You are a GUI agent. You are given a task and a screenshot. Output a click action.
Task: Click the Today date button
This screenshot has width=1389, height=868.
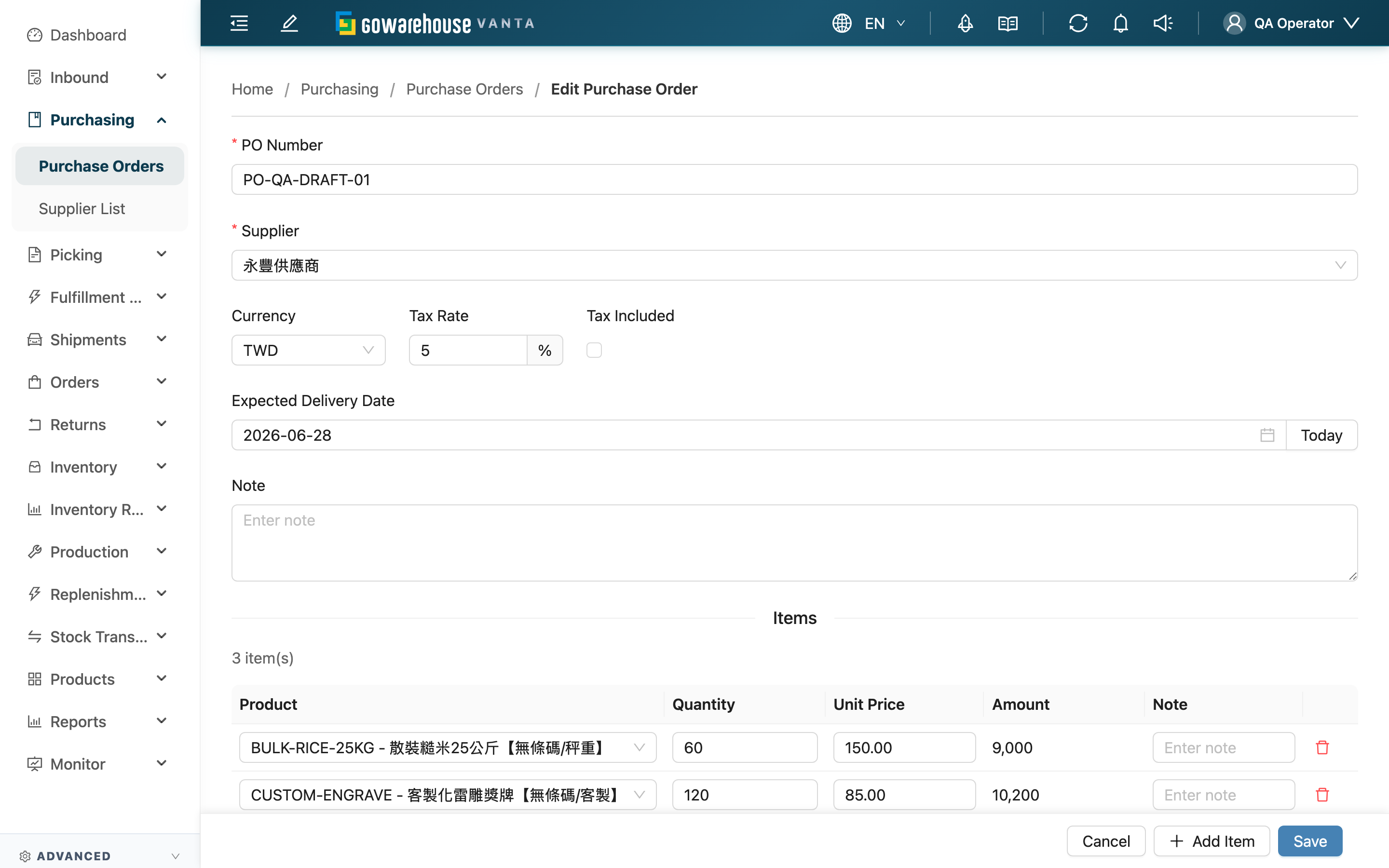[1321, 435]
